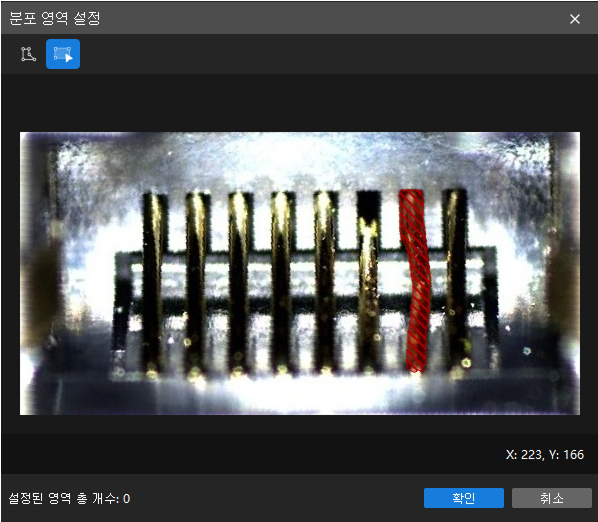
Task: Click the bent sixth pin beside the red region
Action: (x=368, y=282)
